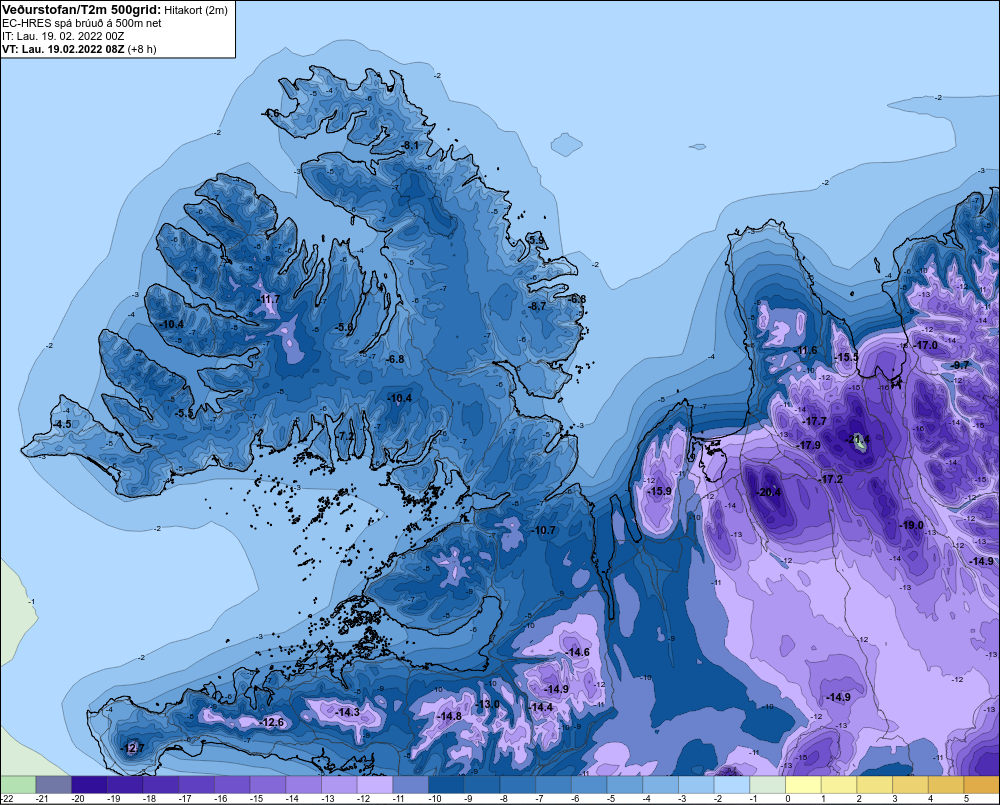Screen dimensions: 1000x805
Task: Click the temperature label -5.9
Action: tap(537, 240)
